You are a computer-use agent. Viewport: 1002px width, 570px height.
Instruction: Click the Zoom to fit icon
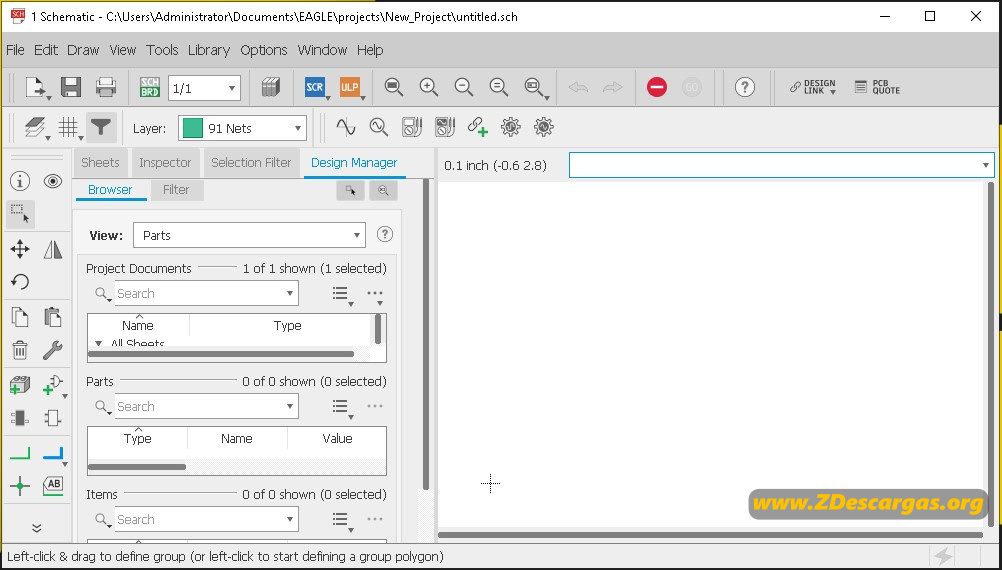coord(394,87)
